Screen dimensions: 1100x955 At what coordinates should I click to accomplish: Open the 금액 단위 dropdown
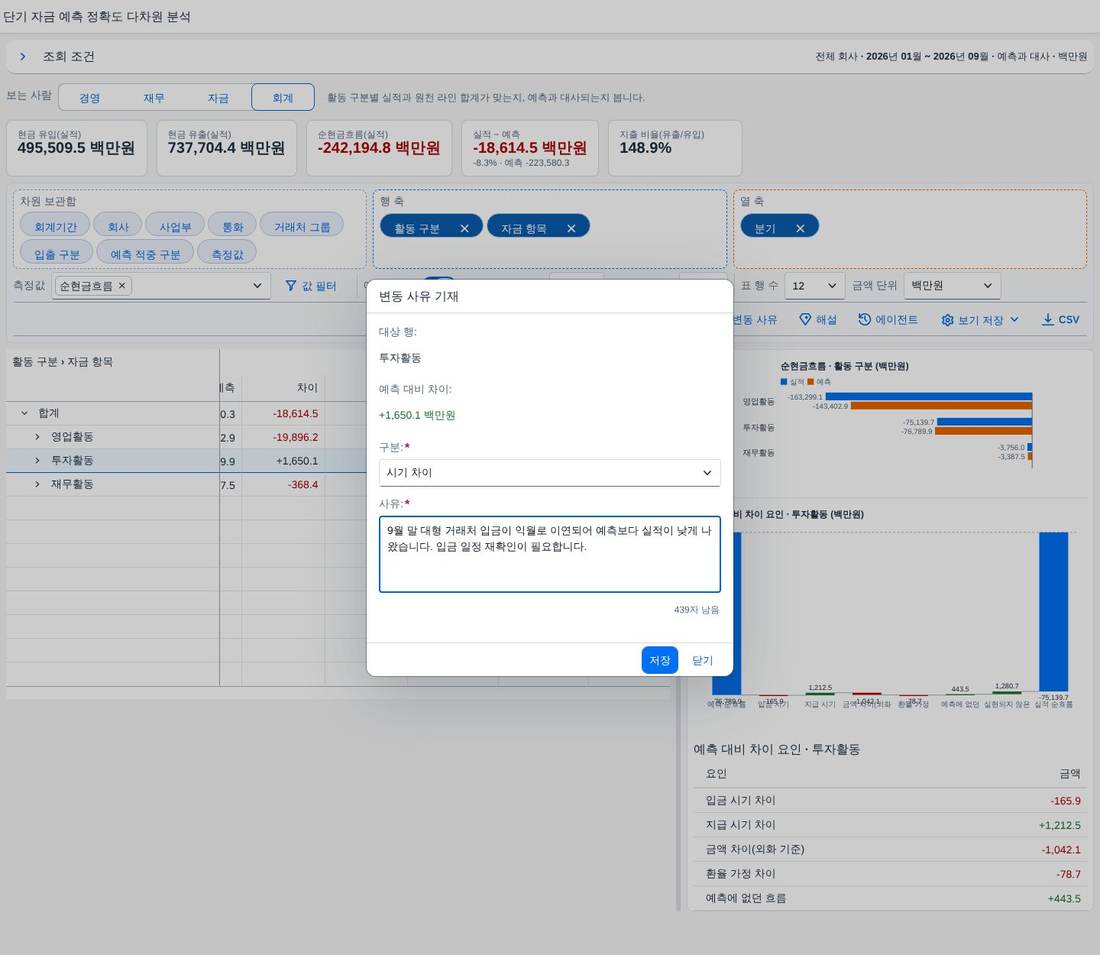952,286
